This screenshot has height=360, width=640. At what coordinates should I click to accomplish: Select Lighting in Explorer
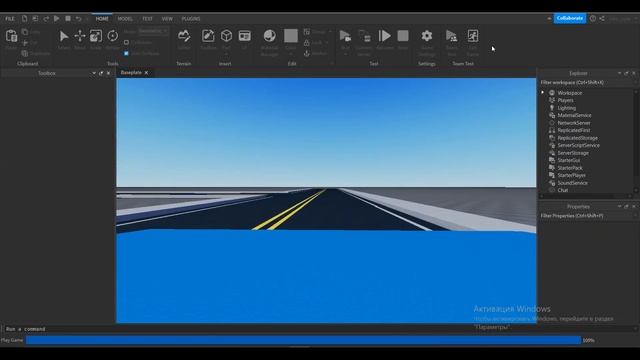[567, 108]
